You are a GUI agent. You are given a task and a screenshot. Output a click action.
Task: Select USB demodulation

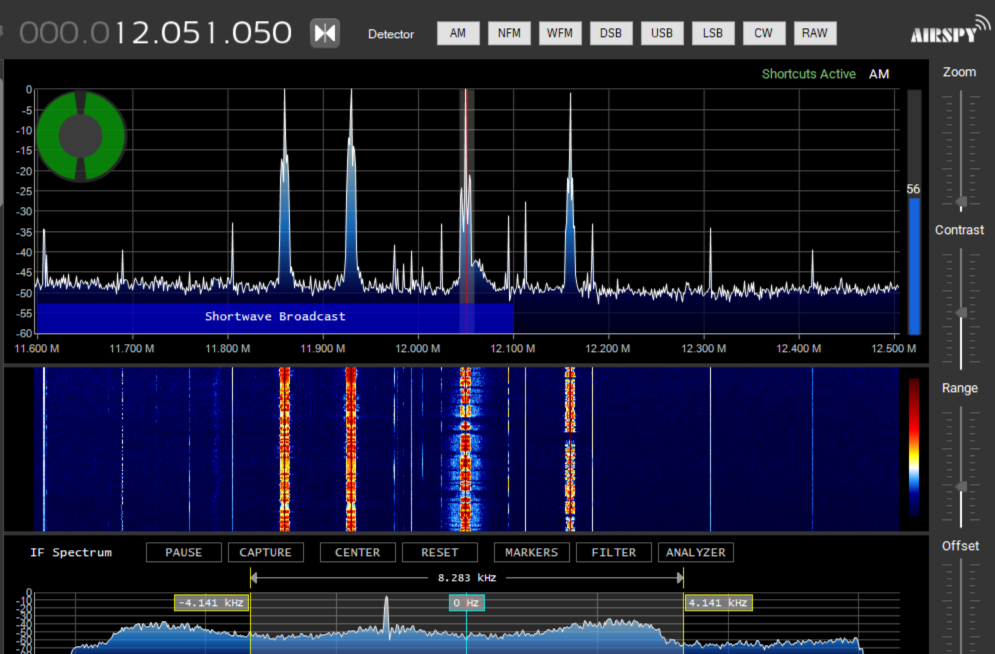[x=662, y=33]
